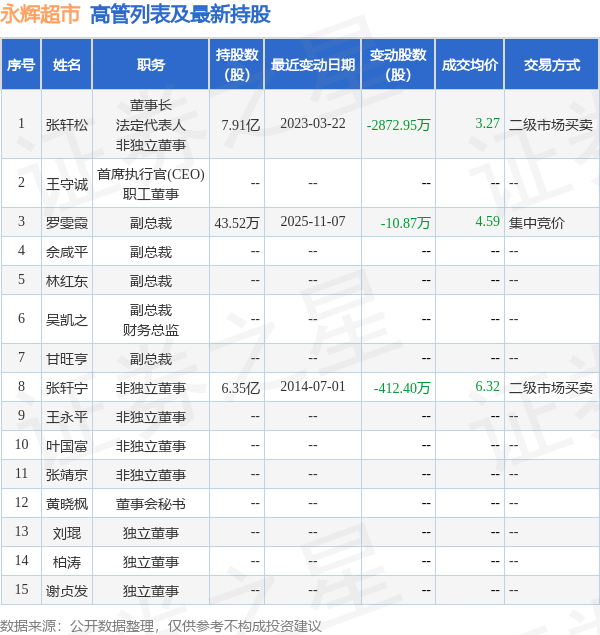The image size is (600, 635).
Task: Click the -10.87万 change value
Action: [405, 223]
